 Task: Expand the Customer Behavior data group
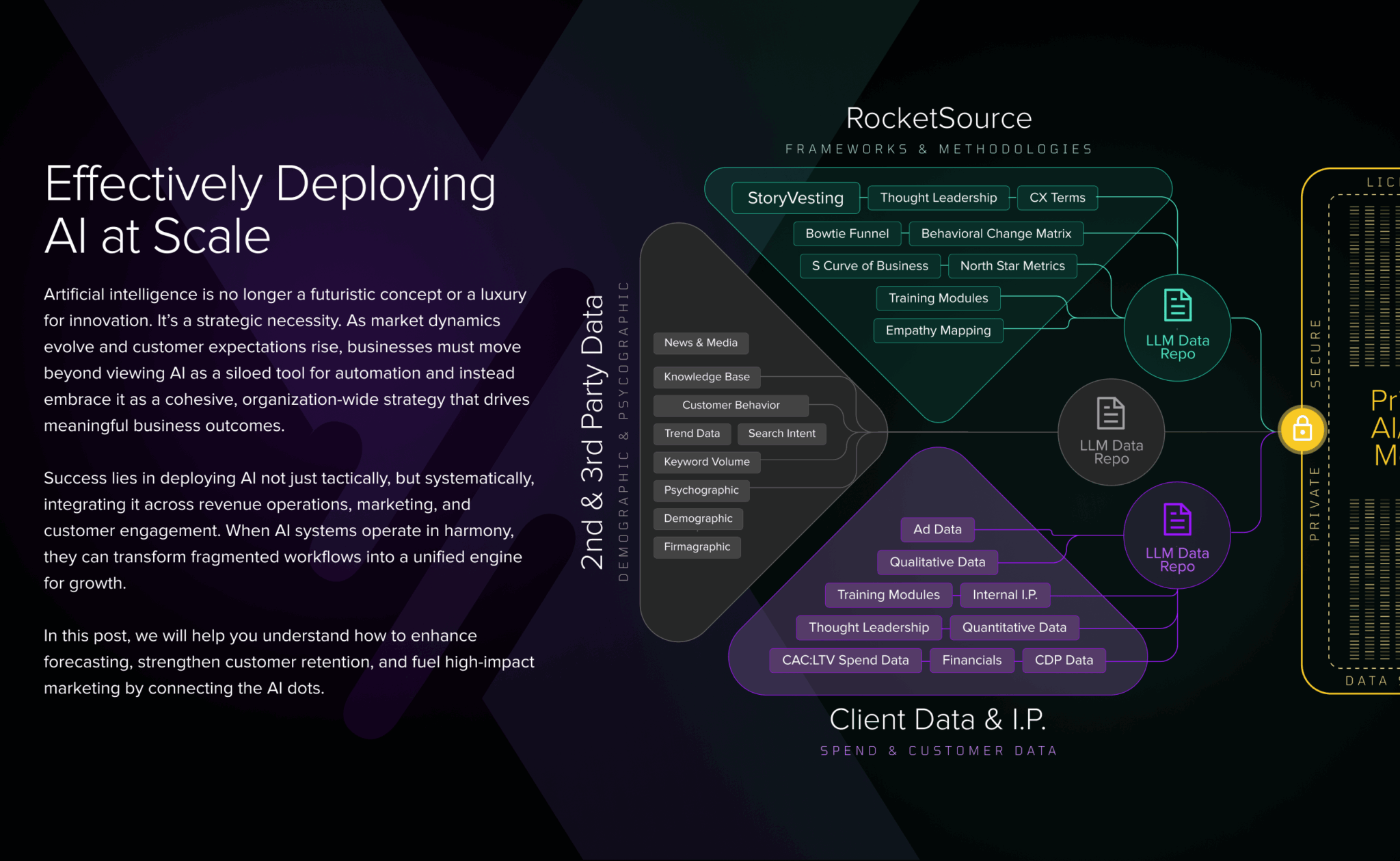[x=730, y=405]
